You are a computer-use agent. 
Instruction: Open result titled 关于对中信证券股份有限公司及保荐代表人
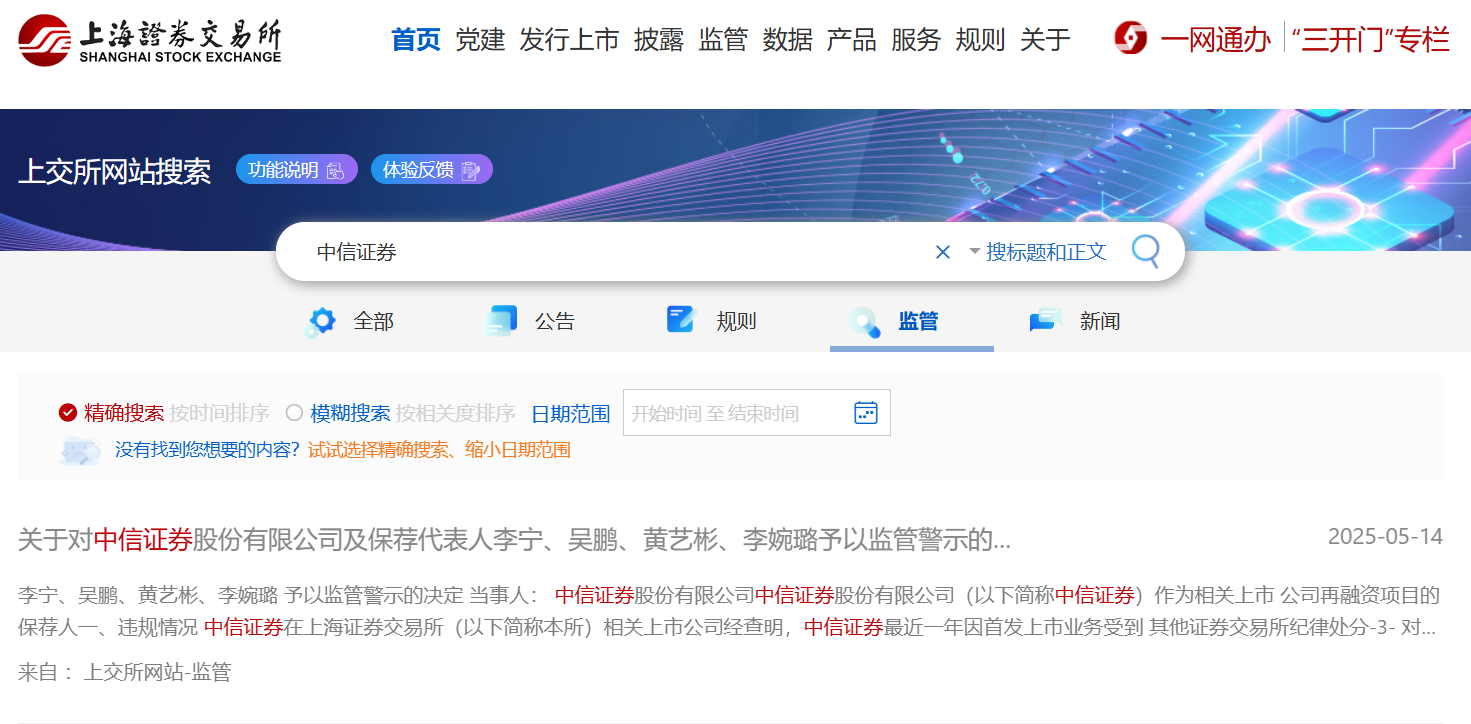pyautogui.click(x=514, y=540)
